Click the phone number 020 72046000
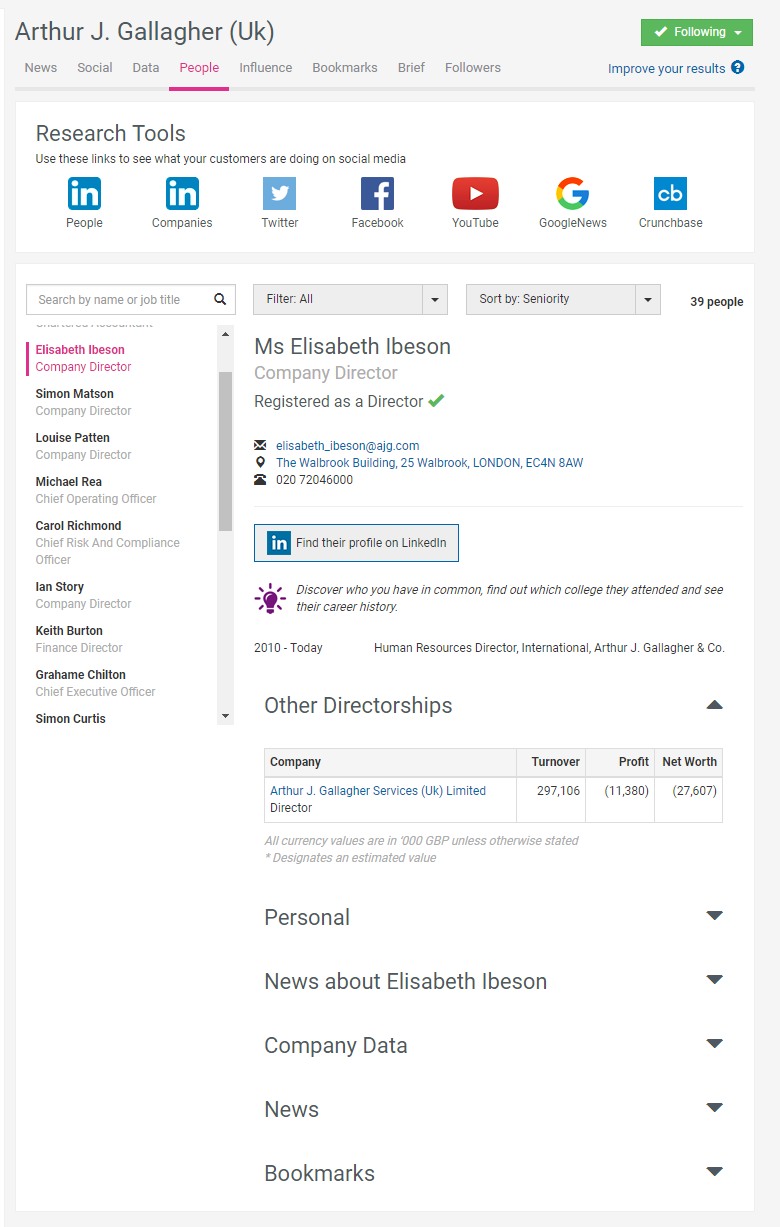The width and height of the screenshot is (780, 1227). pyautogui.click(x=314, y=480)
